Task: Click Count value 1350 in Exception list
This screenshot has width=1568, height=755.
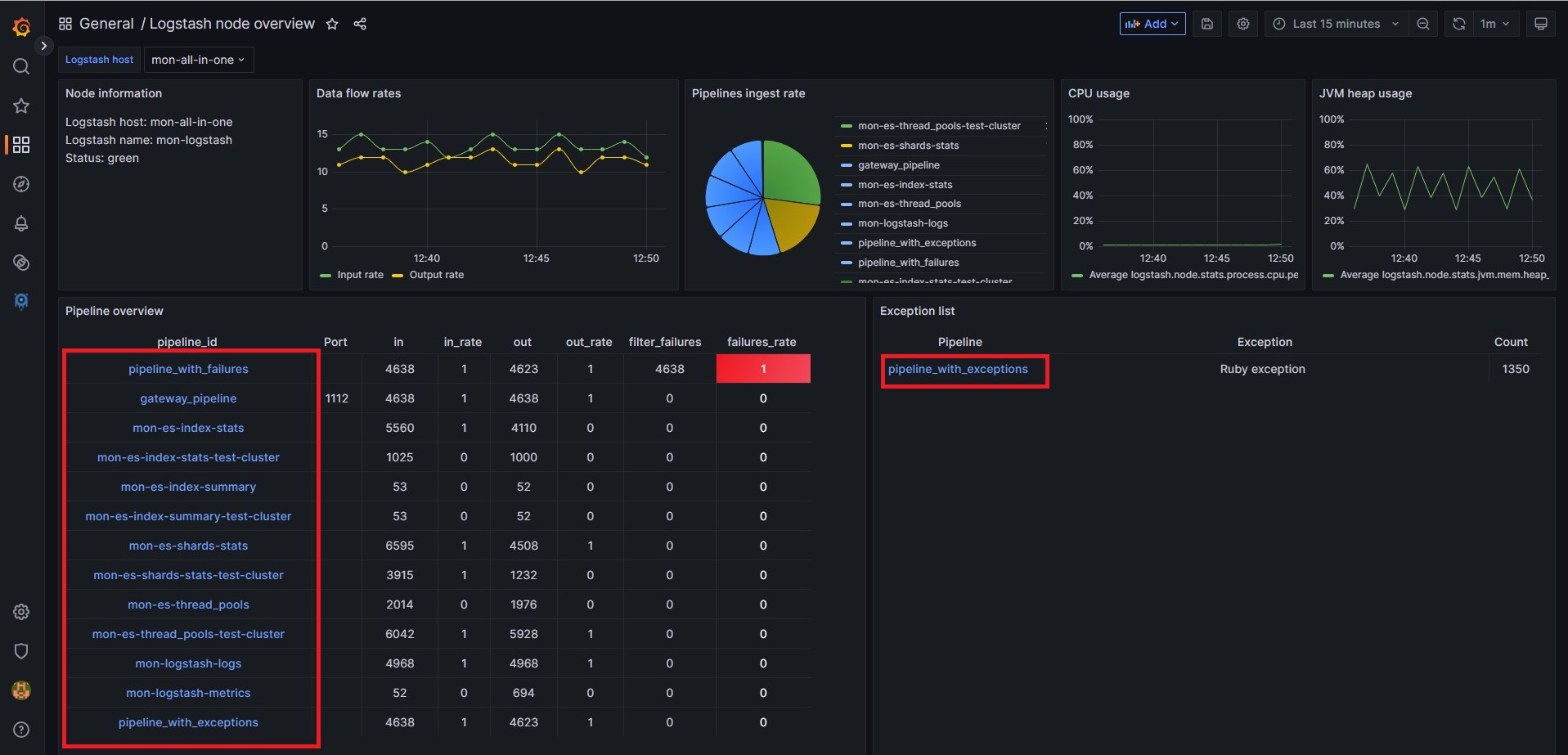Action: 1516,369
